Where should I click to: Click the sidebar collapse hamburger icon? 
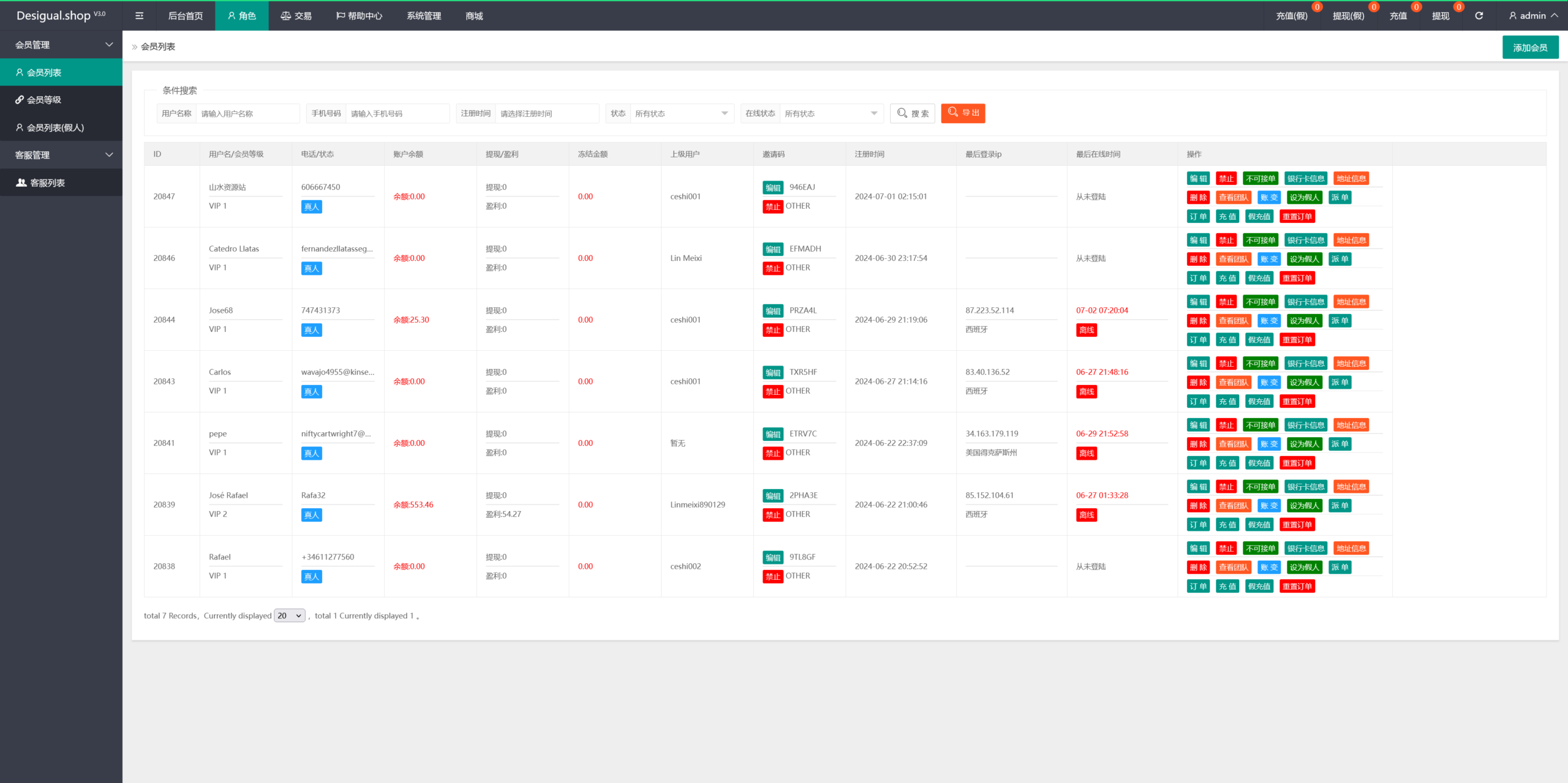[x=139, y=16]
